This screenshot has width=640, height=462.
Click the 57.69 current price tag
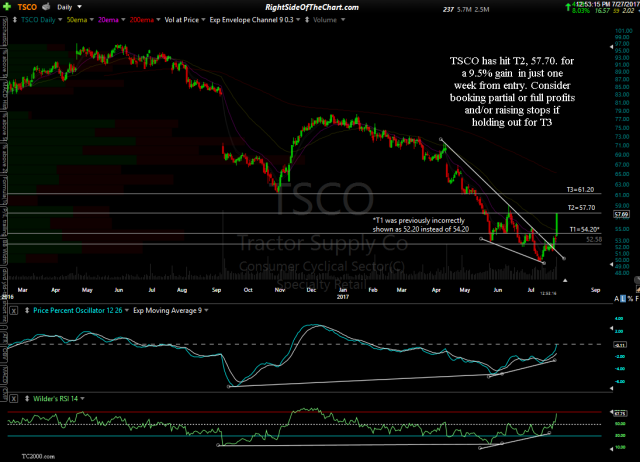(621, 214)
